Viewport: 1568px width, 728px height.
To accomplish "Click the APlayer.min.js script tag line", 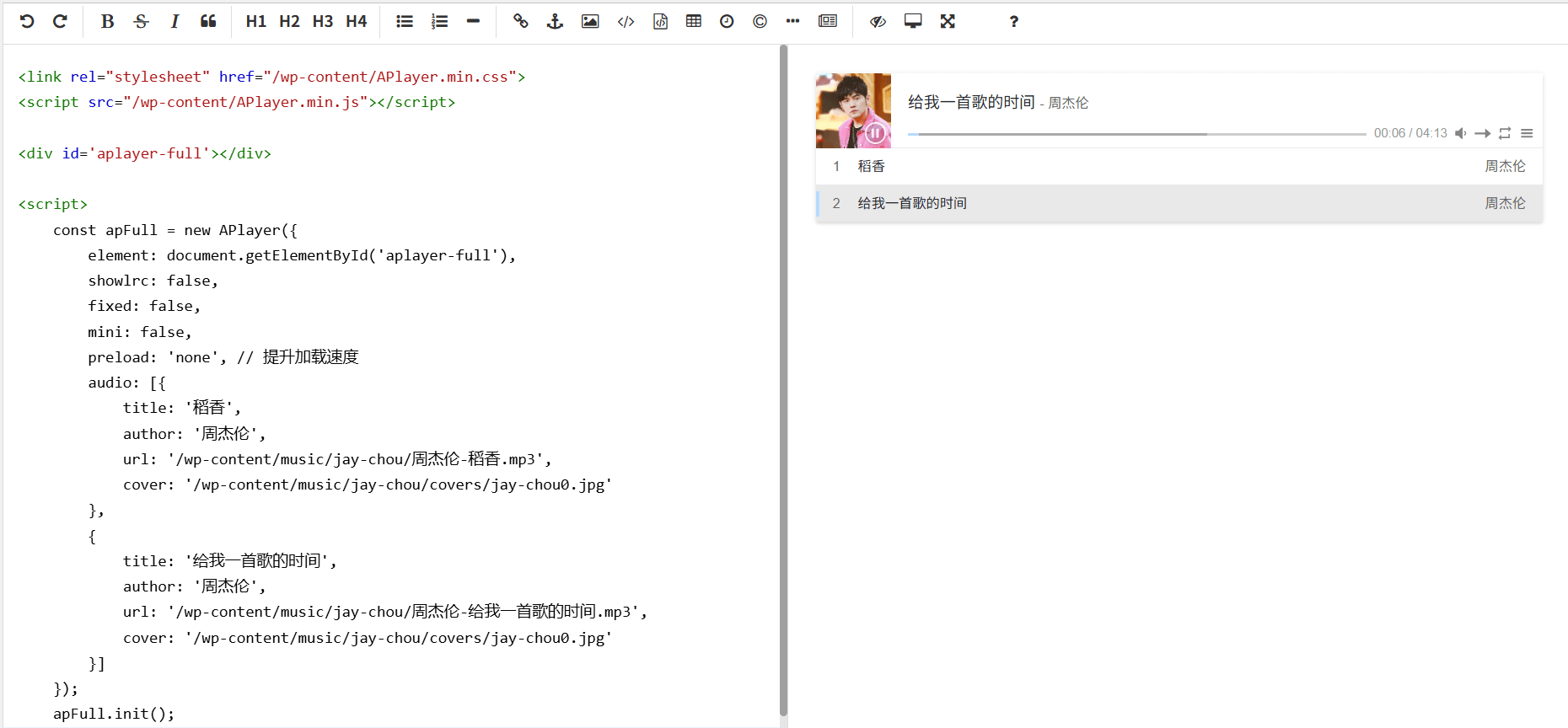I will (x=237, y=102).
